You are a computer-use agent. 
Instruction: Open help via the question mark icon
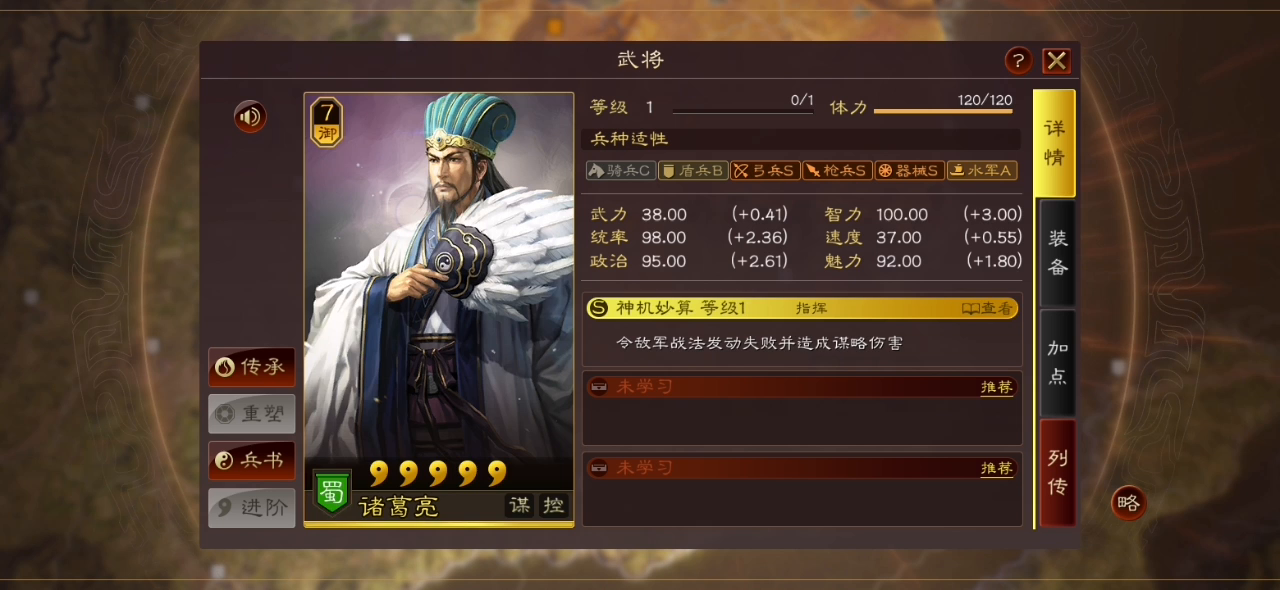pyautogui.click(x=1018, y=61)
